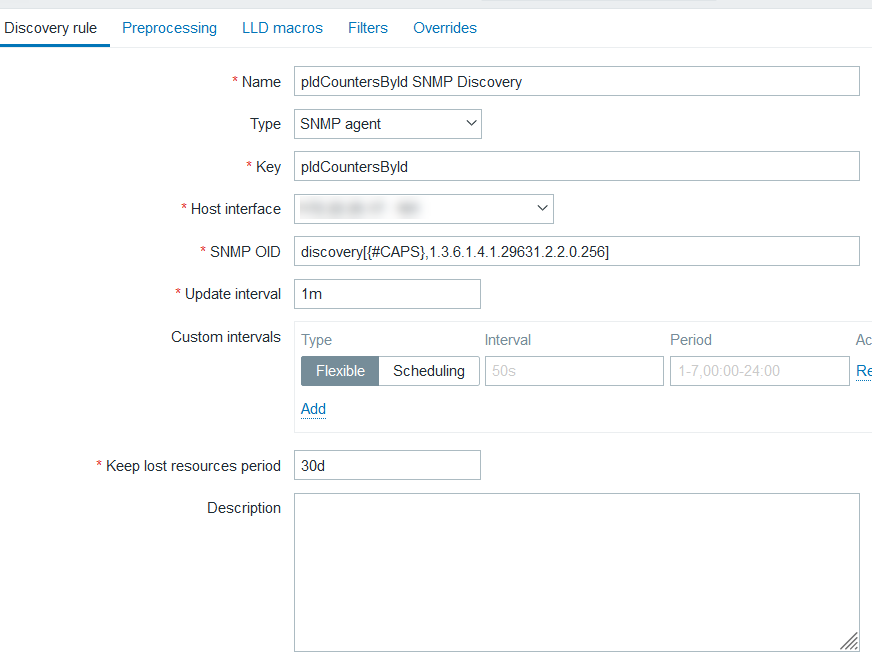Edit the Keep lost resources period field
872x661 pixels.
[387, 466]
